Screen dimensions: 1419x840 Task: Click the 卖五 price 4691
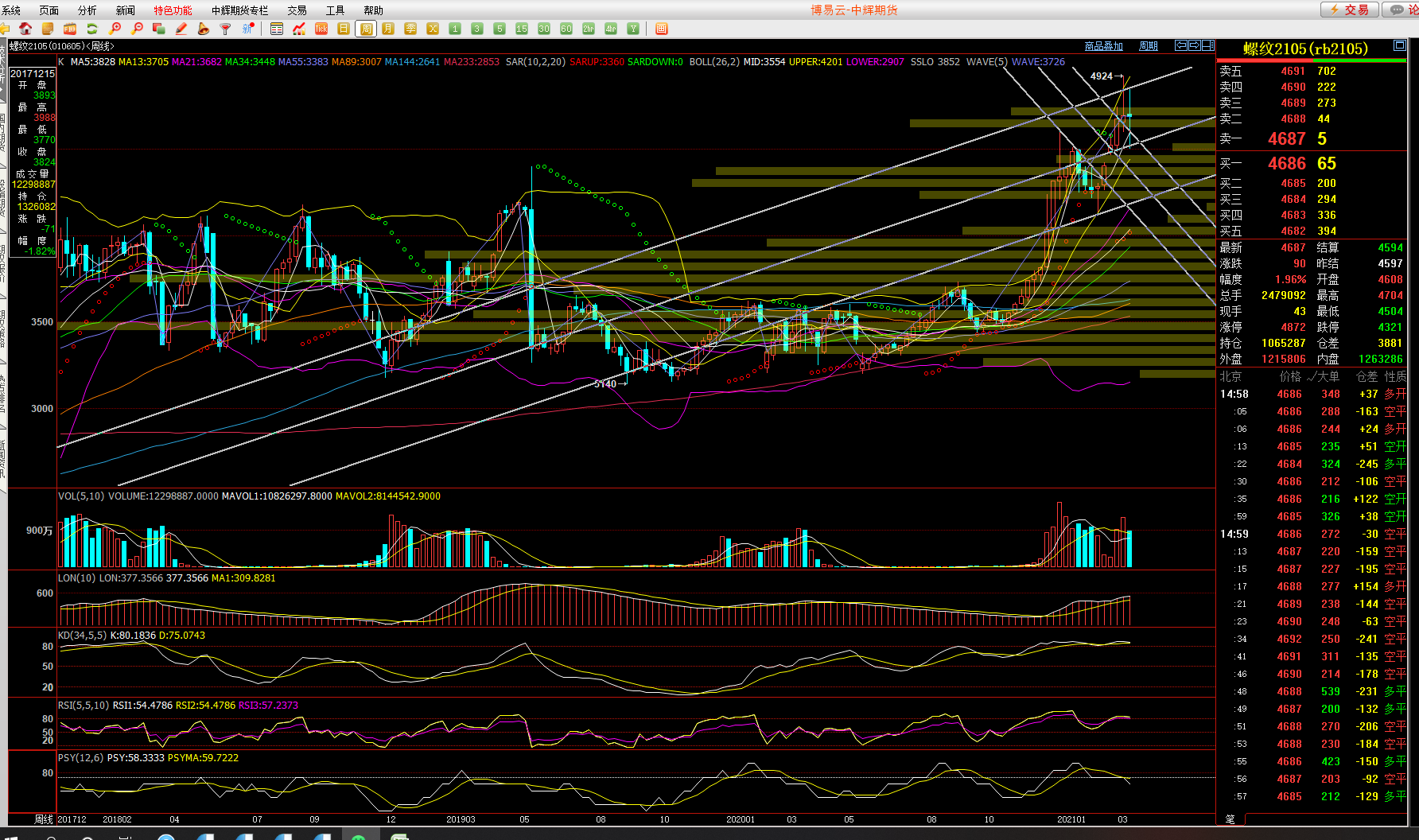point(1293,71)
